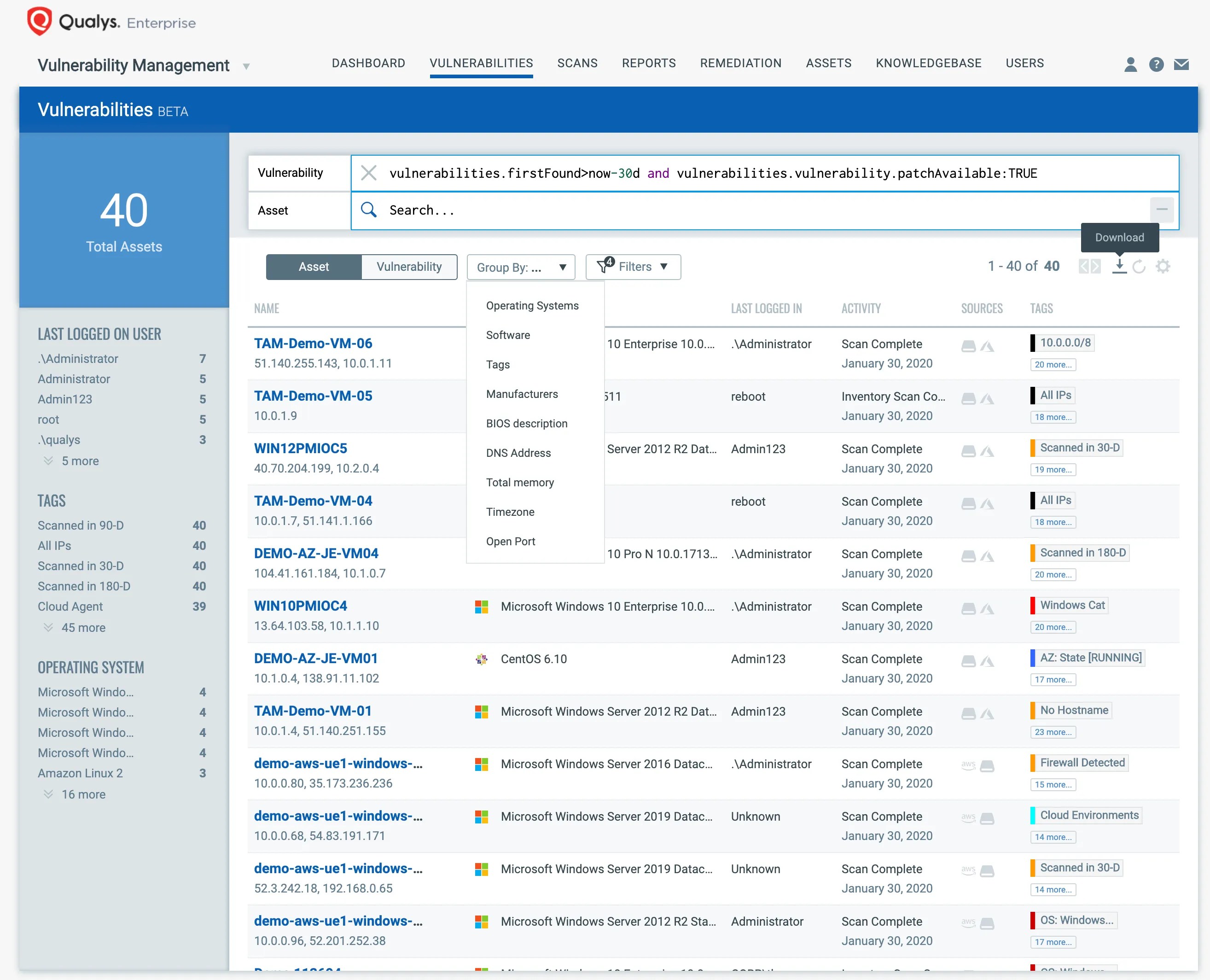
Task: Expand '45 more' under the Tags section
Action: click(83, 628)
